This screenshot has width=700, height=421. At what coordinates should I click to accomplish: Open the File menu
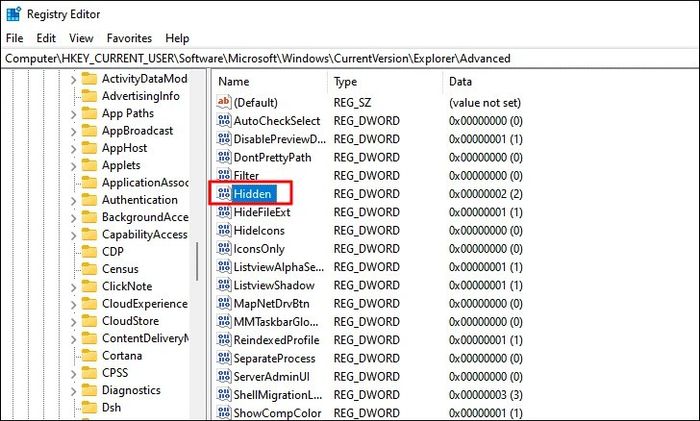14,38
